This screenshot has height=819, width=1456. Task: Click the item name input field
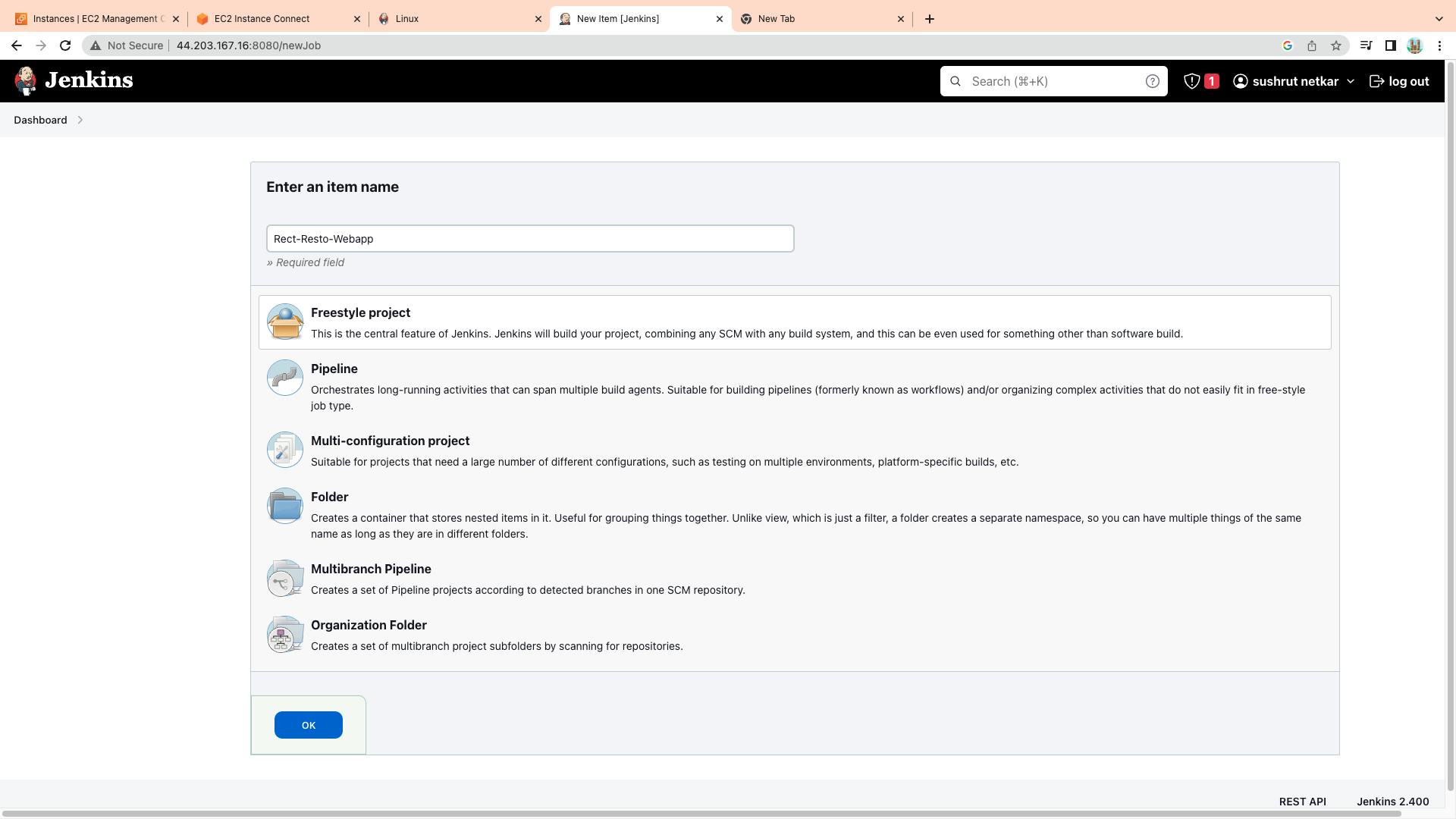coord(530,238)
